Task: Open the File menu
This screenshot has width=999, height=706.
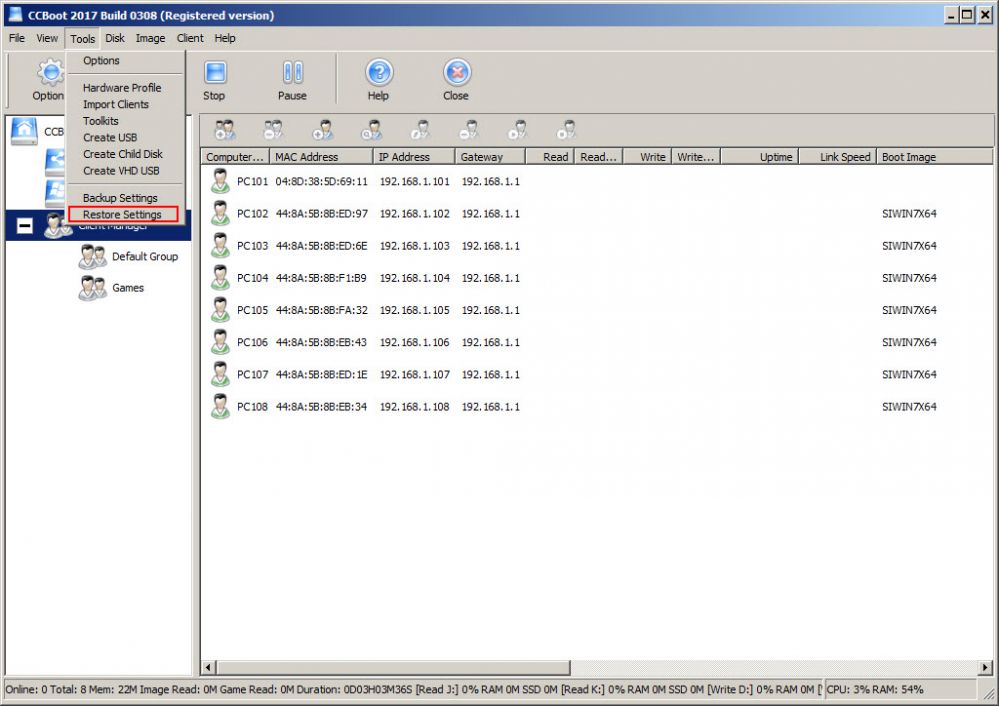Action: (17, 38)
